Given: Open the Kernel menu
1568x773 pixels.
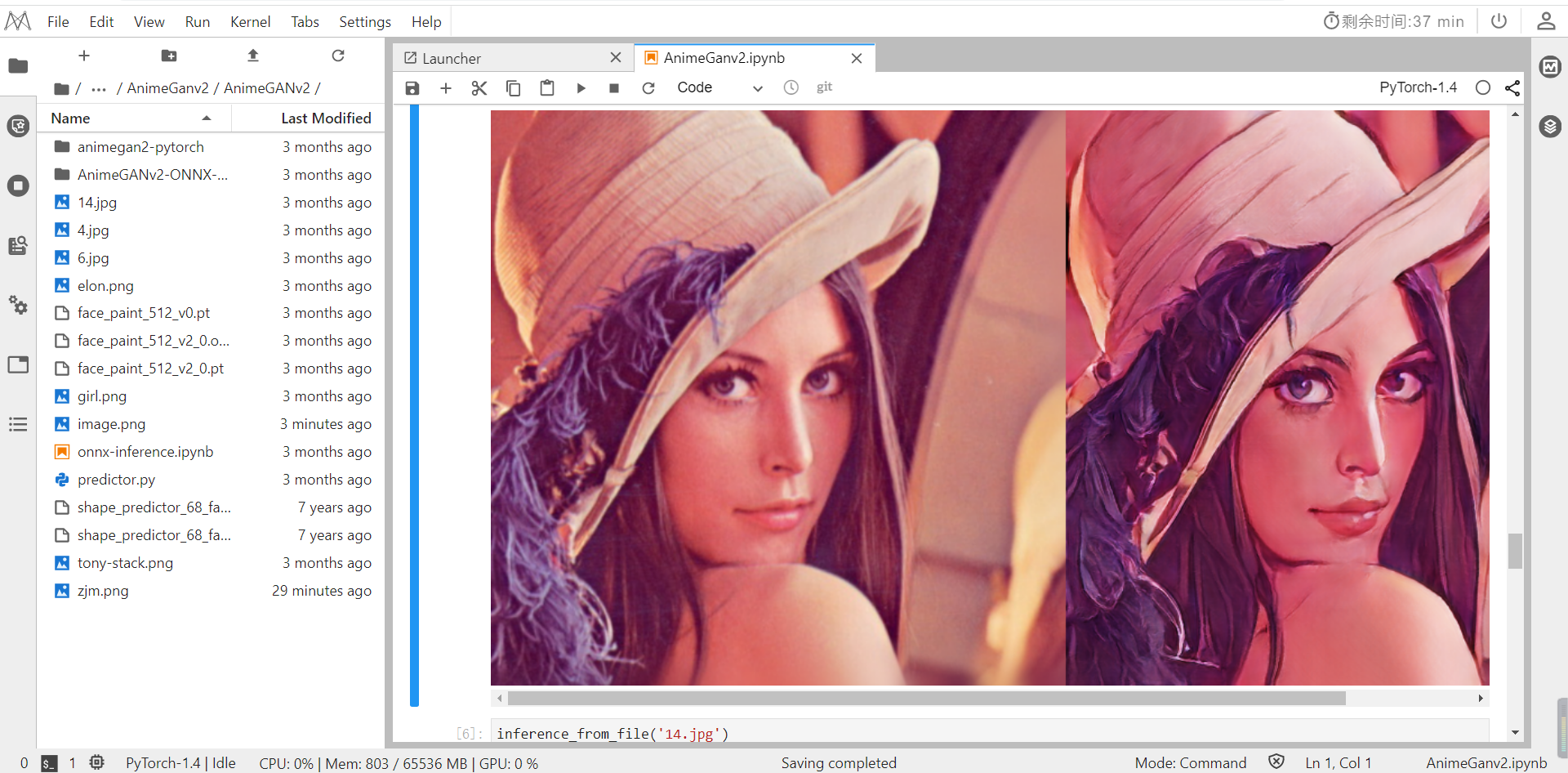Looking at the screenshot, I should (250, 22).
